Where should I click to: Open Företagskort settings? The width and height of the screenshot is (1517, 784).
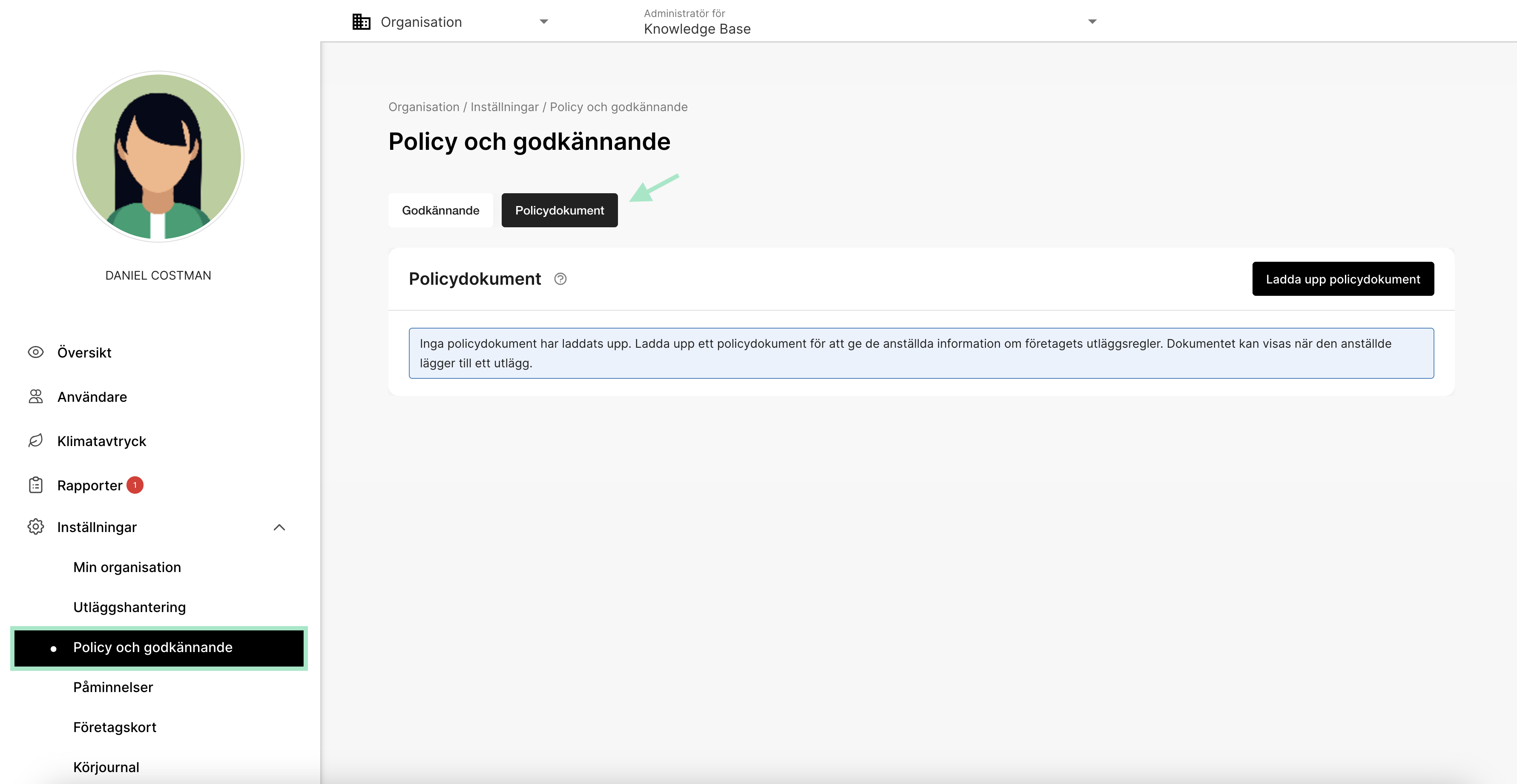pyautogui.click(x=114, y=727)
